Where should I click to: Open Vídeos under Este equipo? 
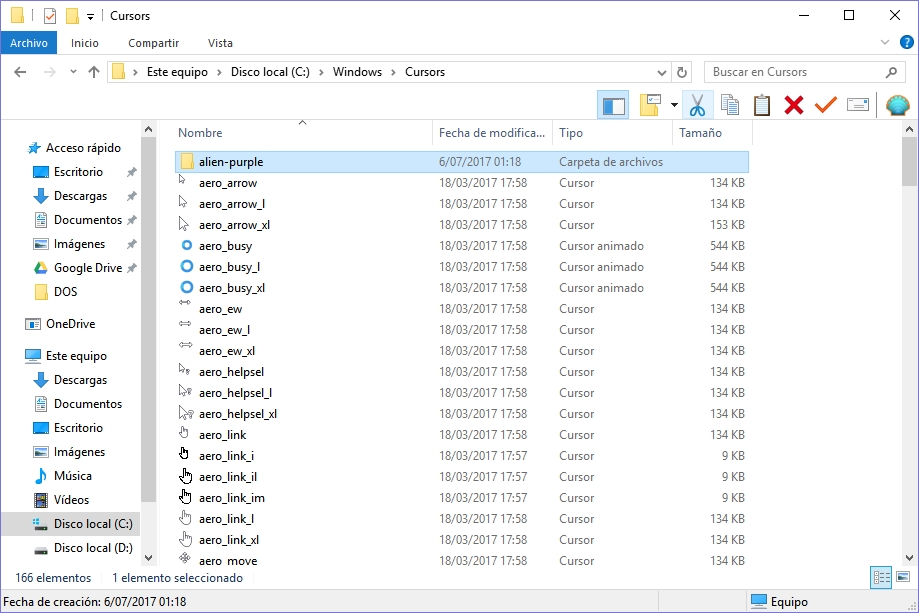pyautogui.click(x=72, y=500)
